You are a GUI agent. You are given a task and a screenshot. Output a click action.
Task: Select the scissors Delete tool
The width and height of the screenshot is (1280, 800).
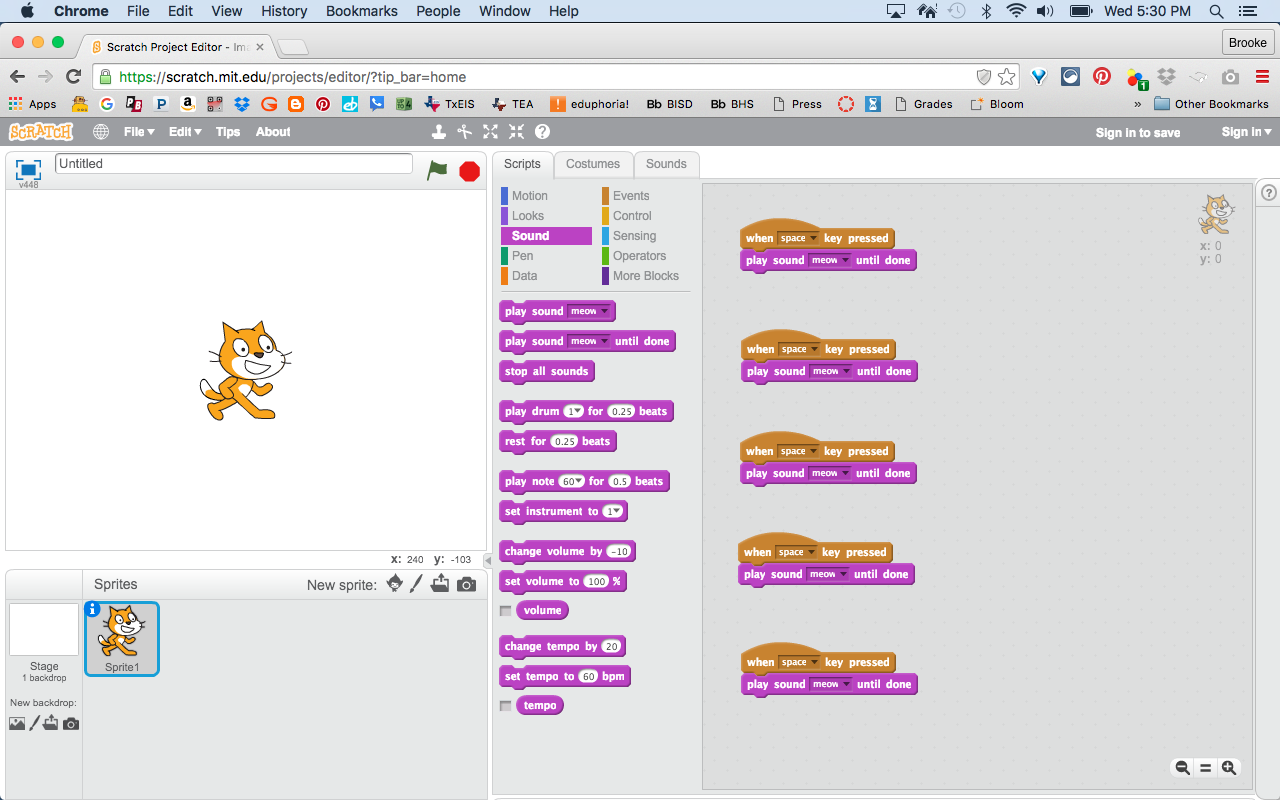(x=464, y=131)
